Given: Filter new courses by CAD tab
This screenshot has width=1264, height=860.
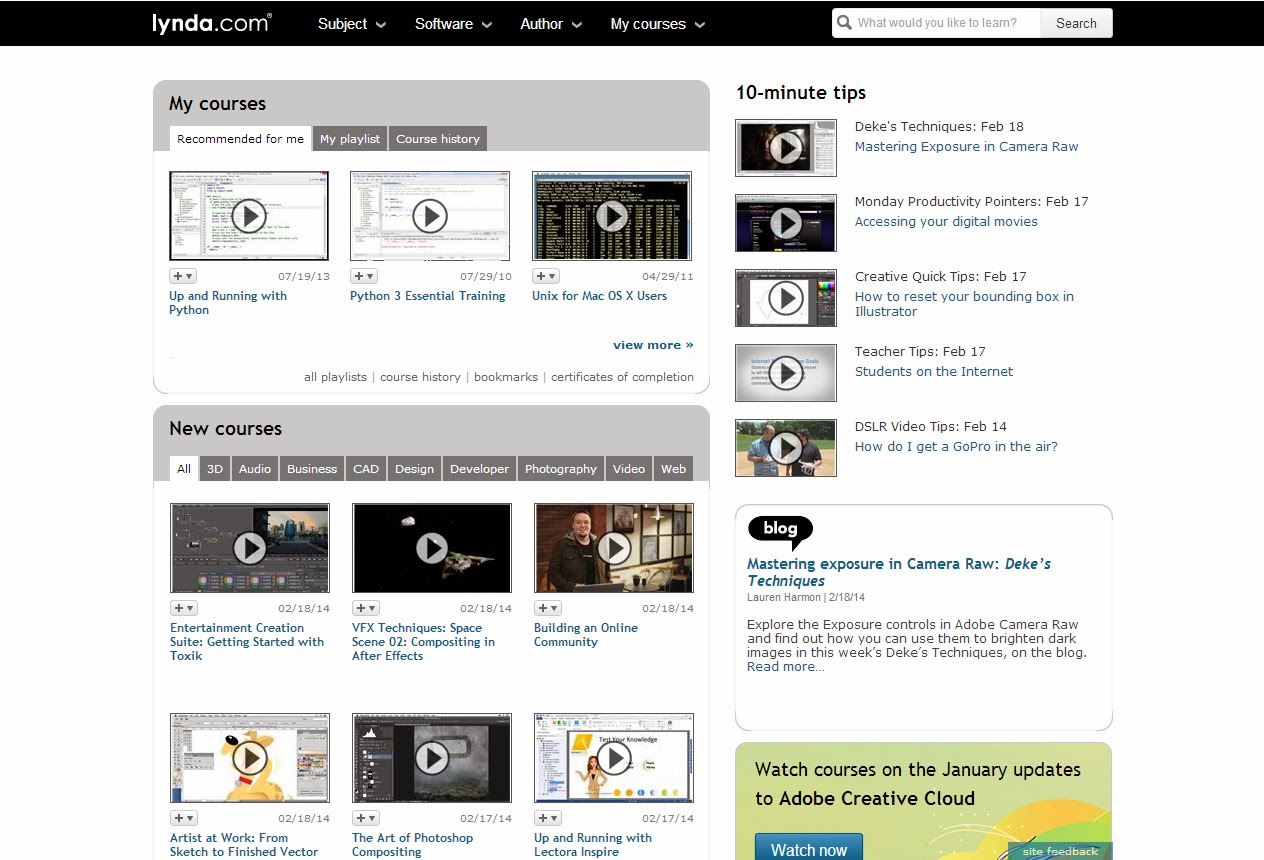Looking at the screenshot, I should click(x=366, y=469).
